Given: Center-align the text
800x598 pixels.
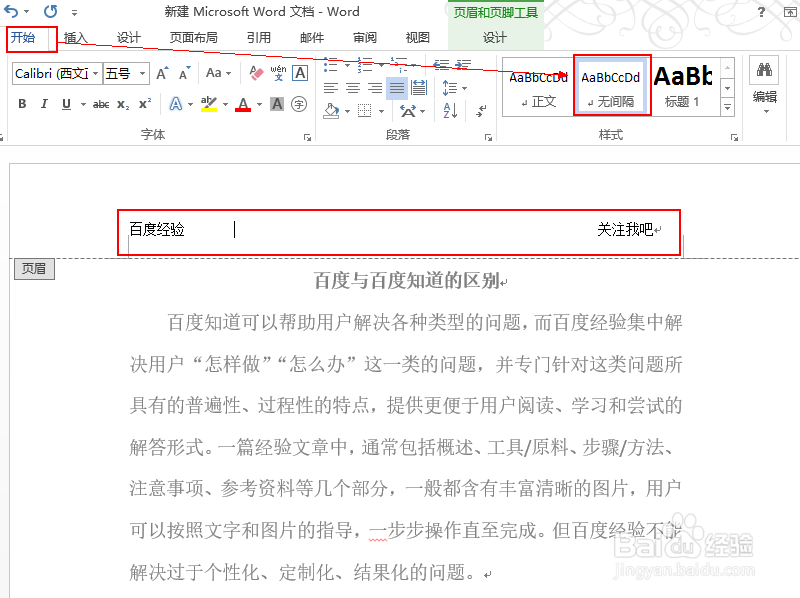Looking at the screenshot, I should [353, 88].
